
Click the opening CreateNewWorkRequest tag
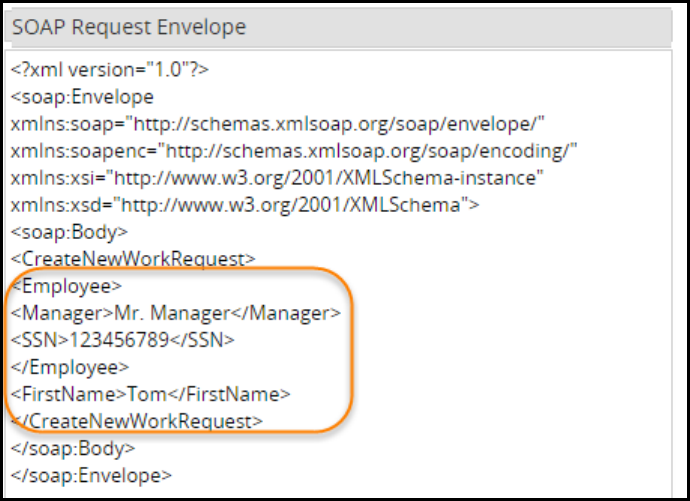click(x=133, y=260)
